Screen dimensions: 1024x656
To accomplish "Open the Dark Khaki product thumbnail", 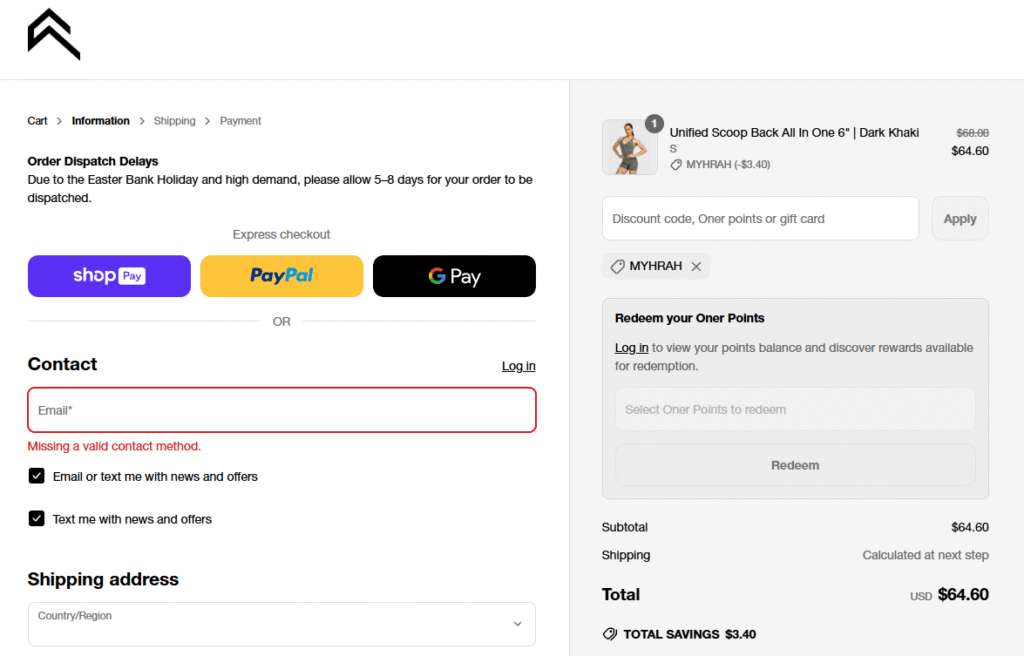I will point(630,148).
